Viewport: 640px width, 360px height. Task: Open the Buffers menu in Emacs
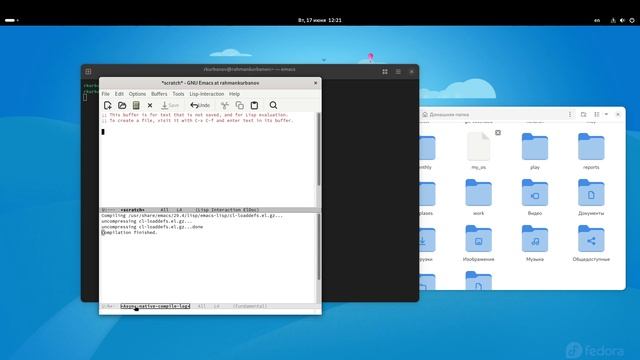pyautogui.click(x=159, y=94)
